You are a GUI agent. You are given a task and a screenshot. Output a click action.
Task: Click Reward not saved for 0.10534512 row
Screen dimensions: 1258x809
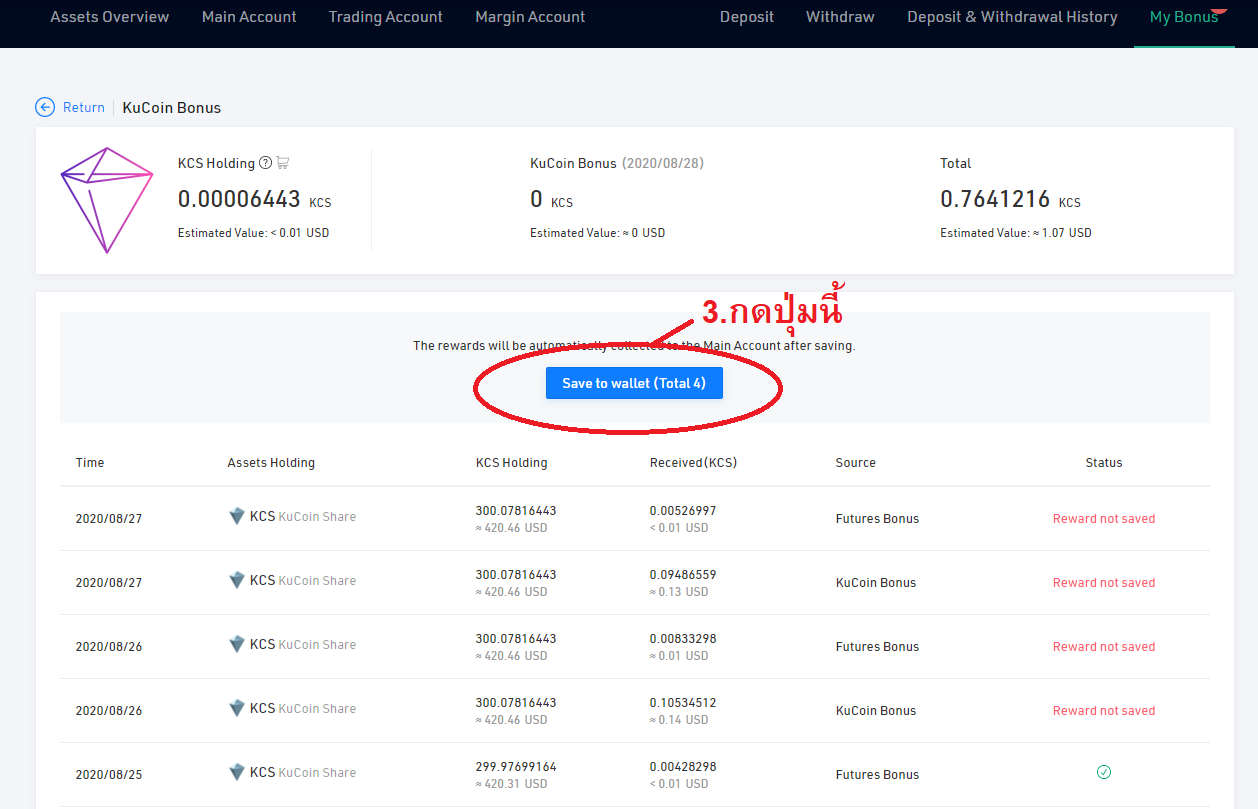[x=1104, y=711]
